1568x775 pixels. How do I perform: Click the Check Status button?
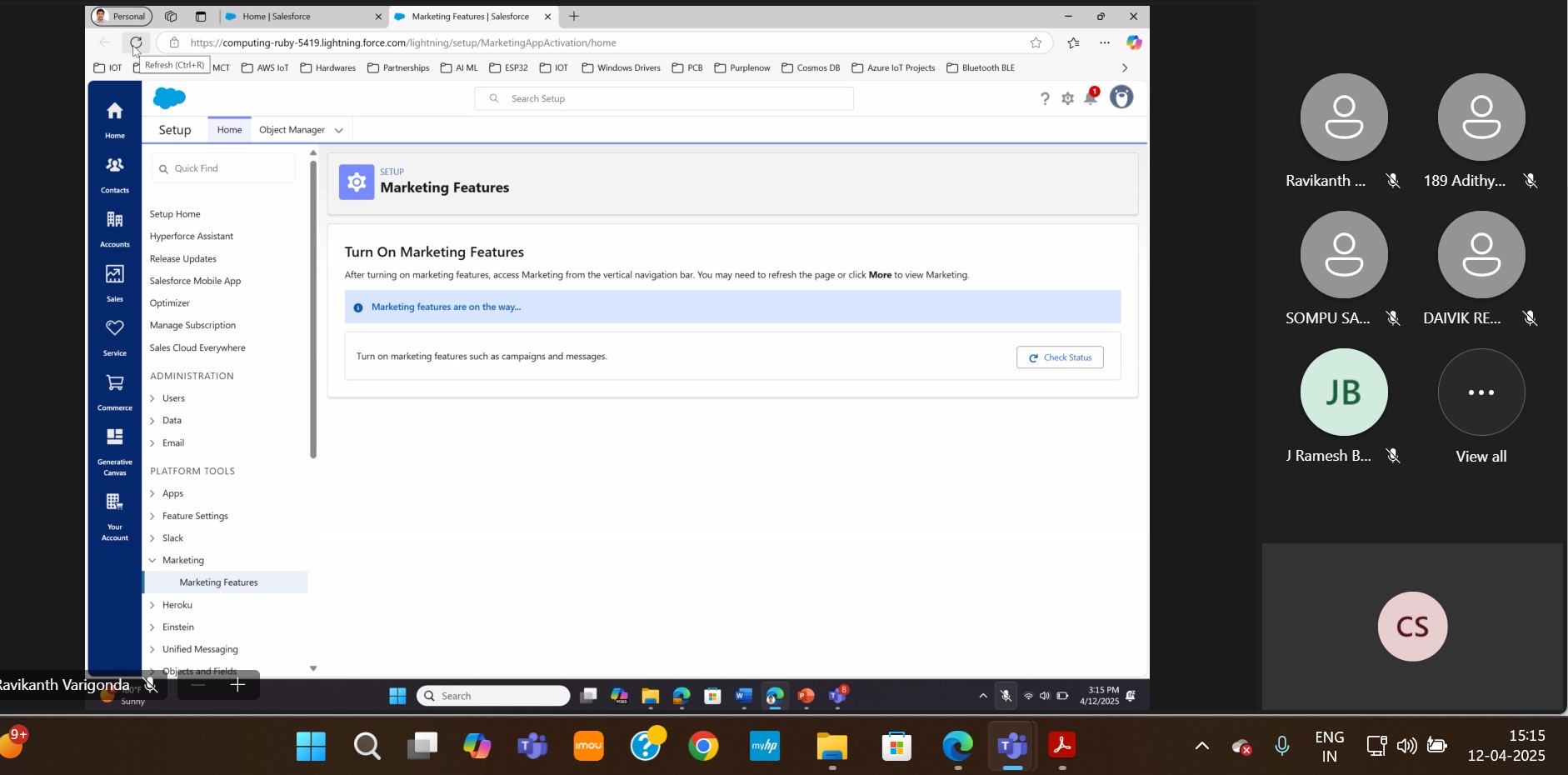coord(1060,357)
